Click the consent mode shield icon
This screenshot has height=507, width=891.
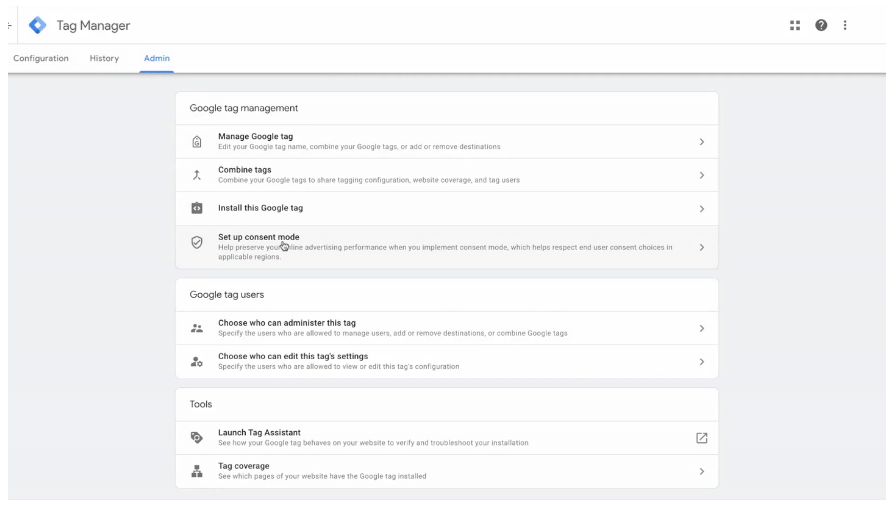pos(197,242)
